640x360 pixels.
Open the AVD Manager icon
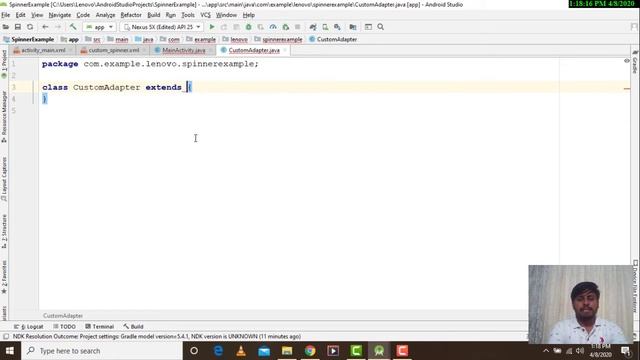(325, 27)
